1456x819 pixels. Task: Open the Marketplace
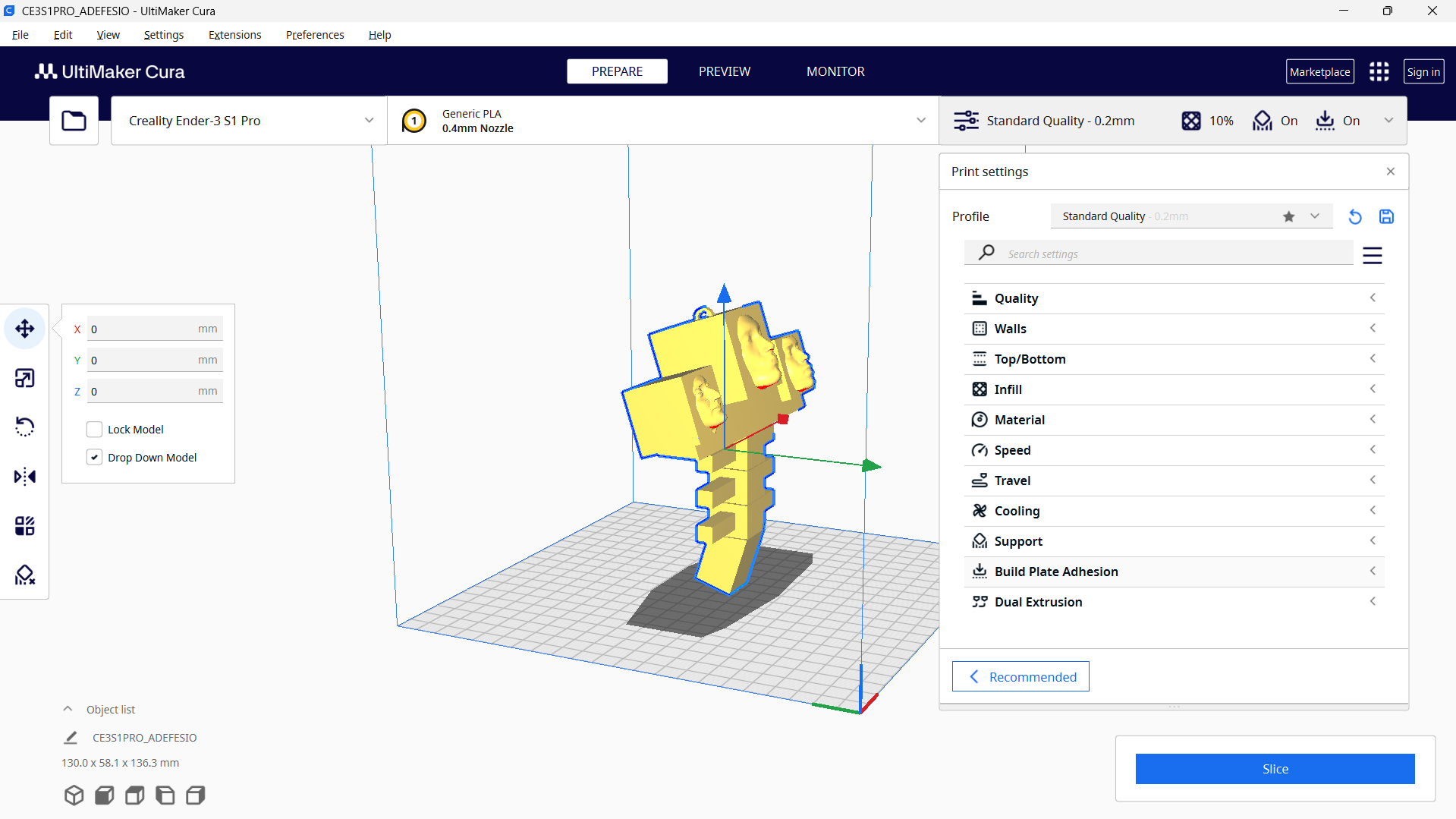click(1320, 71)
